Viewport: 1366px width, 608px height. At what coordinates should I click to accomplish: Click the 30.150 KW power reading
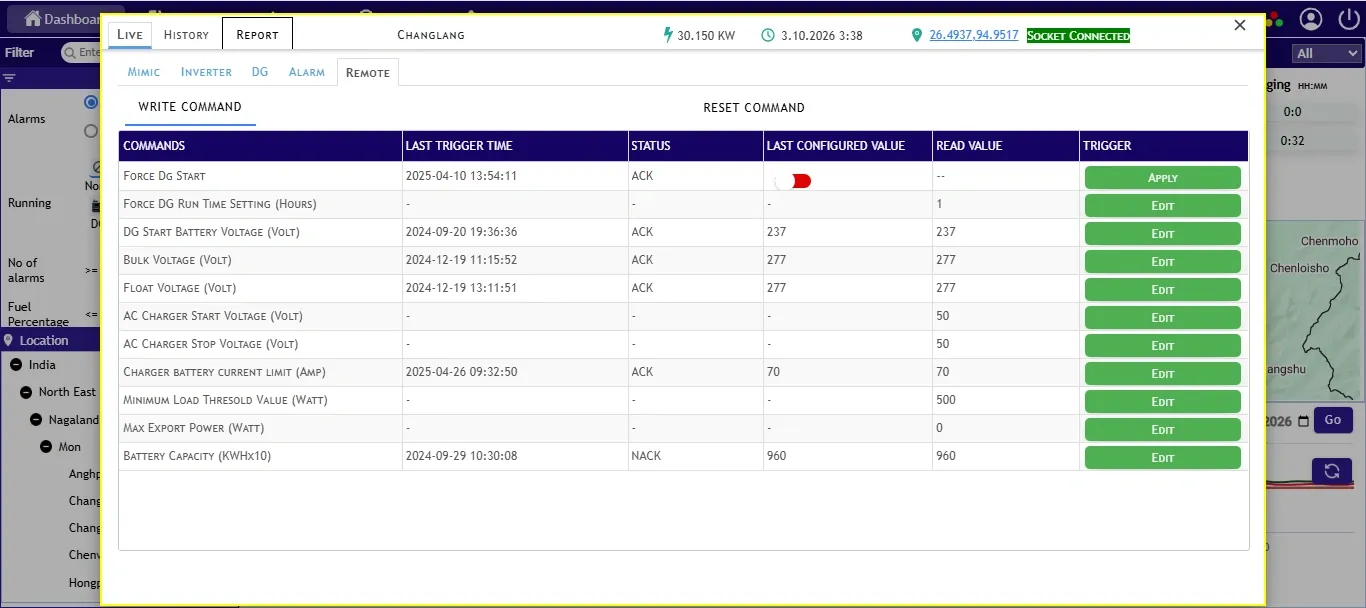point(706,35)
